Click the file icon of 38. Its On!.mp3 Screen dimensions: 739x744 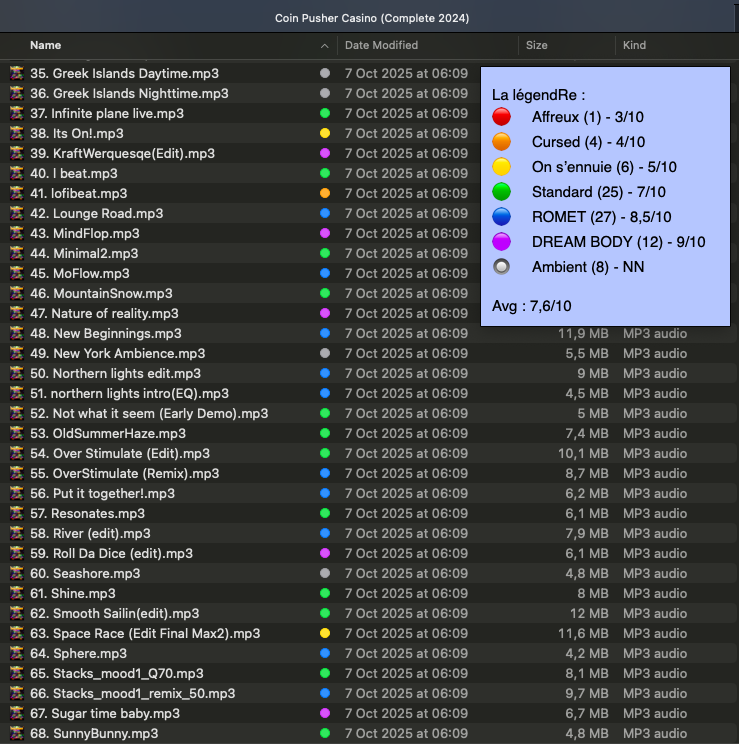[x=17, y=133]
